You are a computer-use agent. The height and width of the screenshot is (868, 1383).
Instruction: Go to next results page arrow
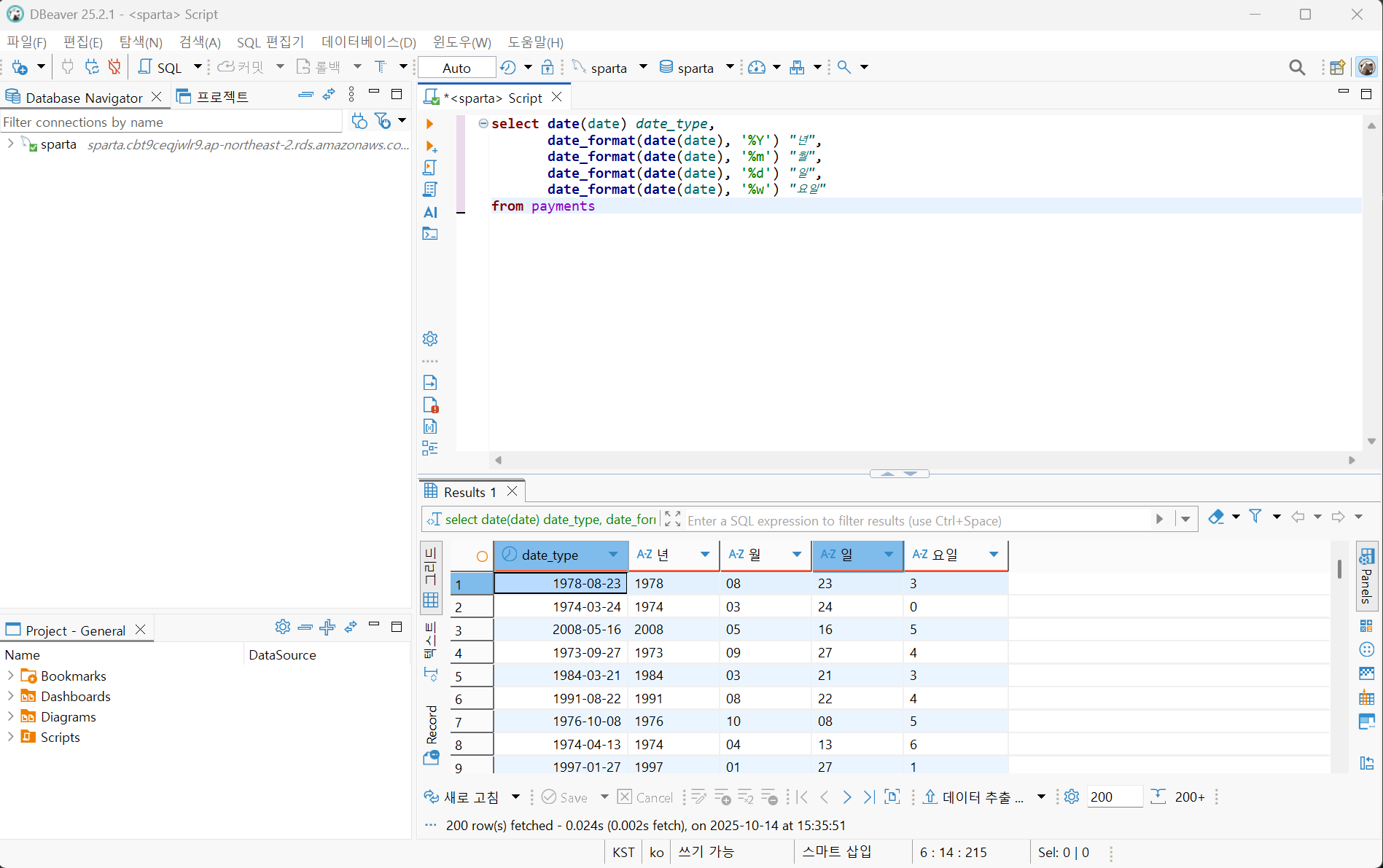pyautogui.click(x=846, y=797)
